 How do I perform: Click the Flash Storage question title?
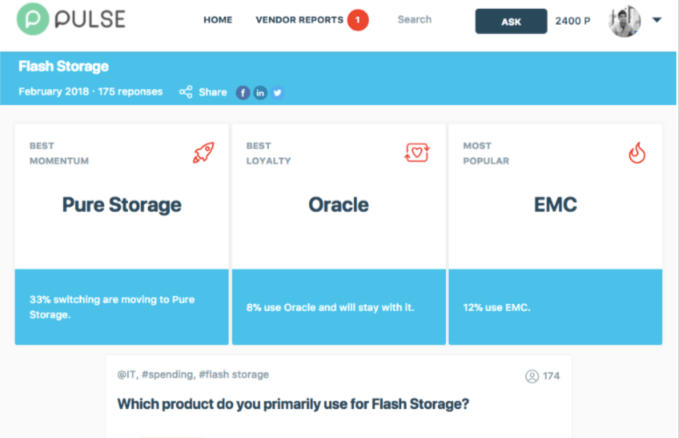[293, 404]
